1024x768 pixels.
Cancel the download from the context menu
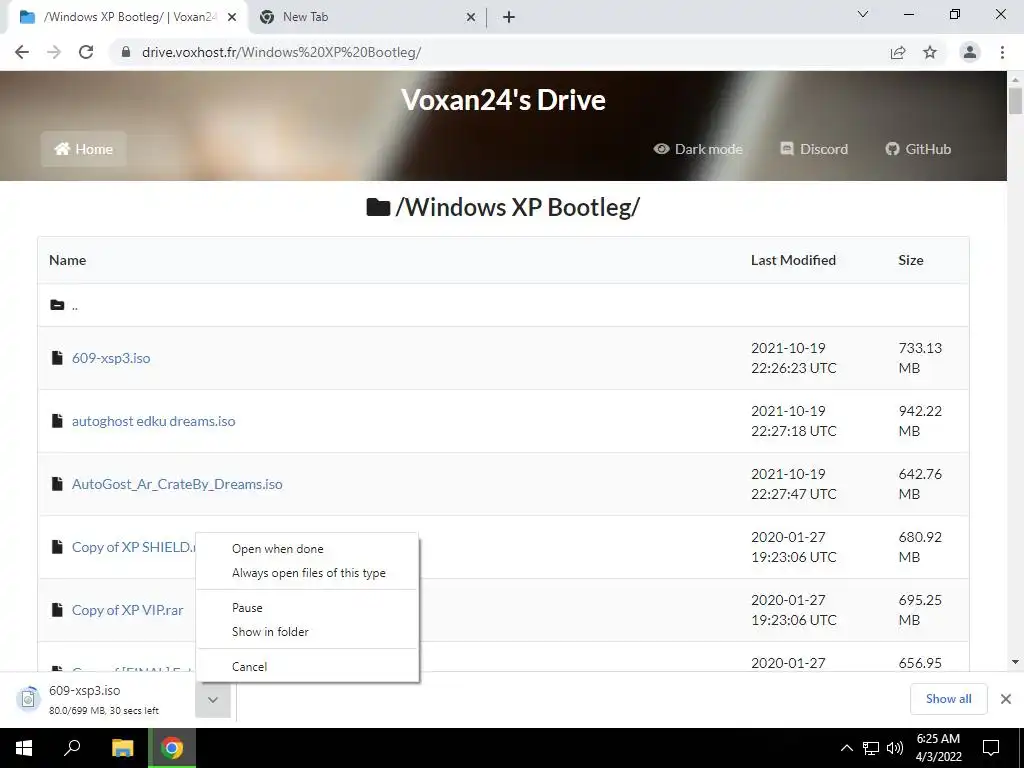307,666
